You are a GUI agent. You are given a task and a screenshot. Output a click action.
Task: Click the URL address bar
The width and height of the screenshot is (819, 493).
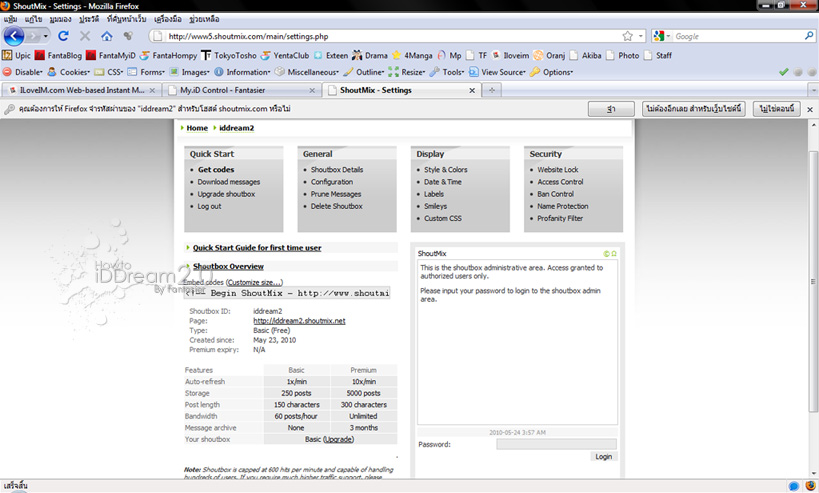[387, 36]
